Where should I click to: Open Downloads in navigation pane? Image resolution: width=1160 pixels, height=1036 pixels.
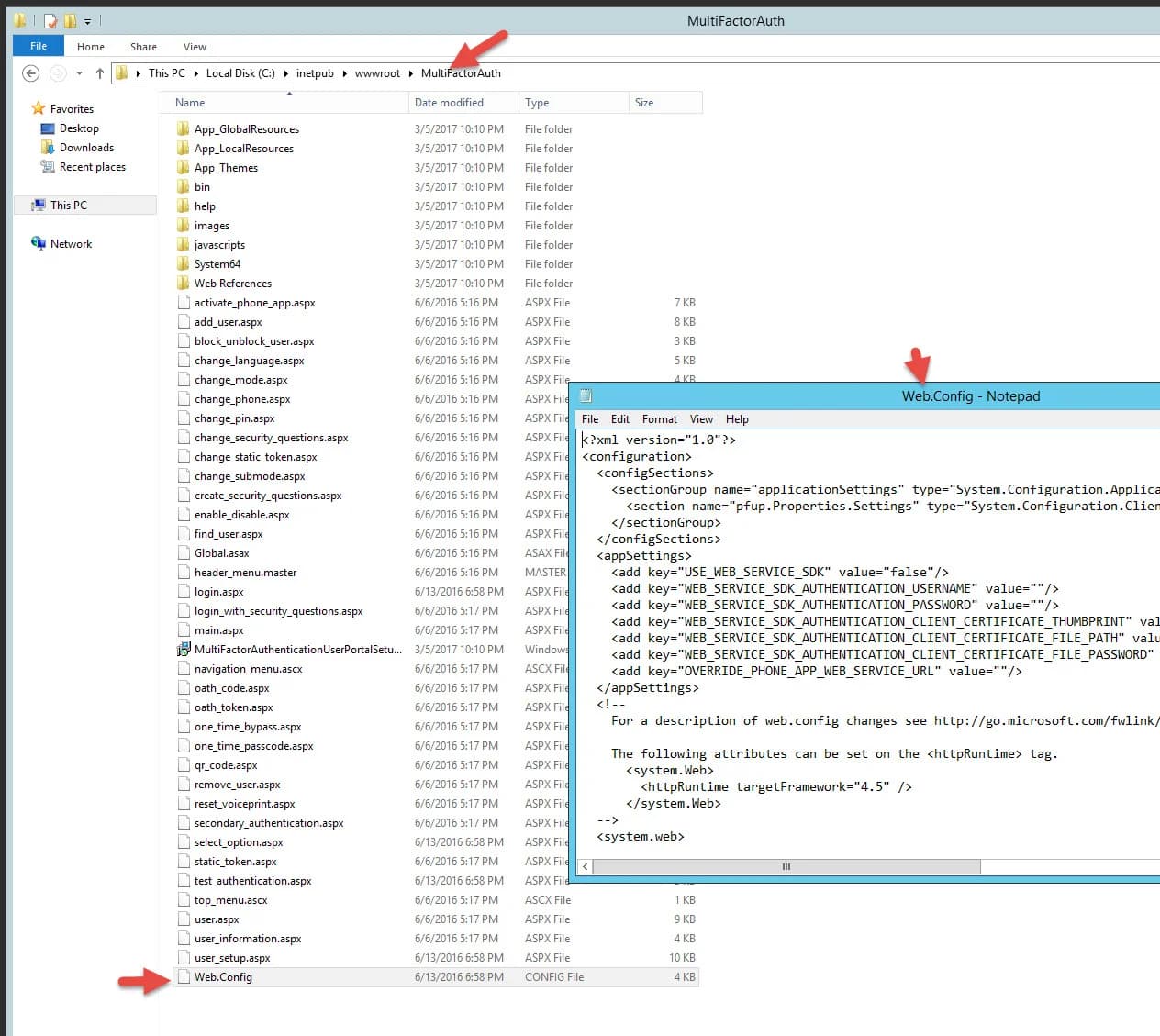[86, 148]
